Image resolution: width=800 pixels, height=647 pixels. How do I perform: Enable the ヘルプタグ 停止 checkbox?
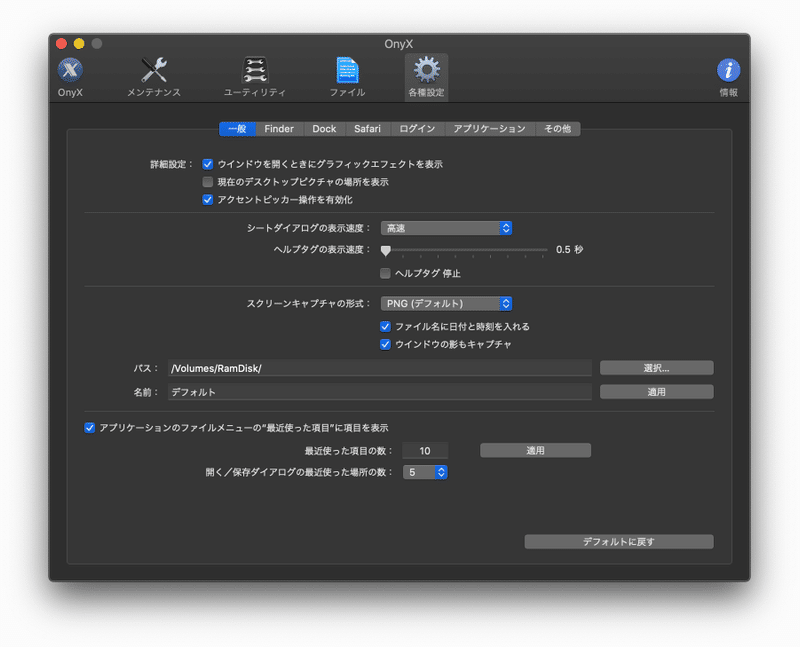385,273
